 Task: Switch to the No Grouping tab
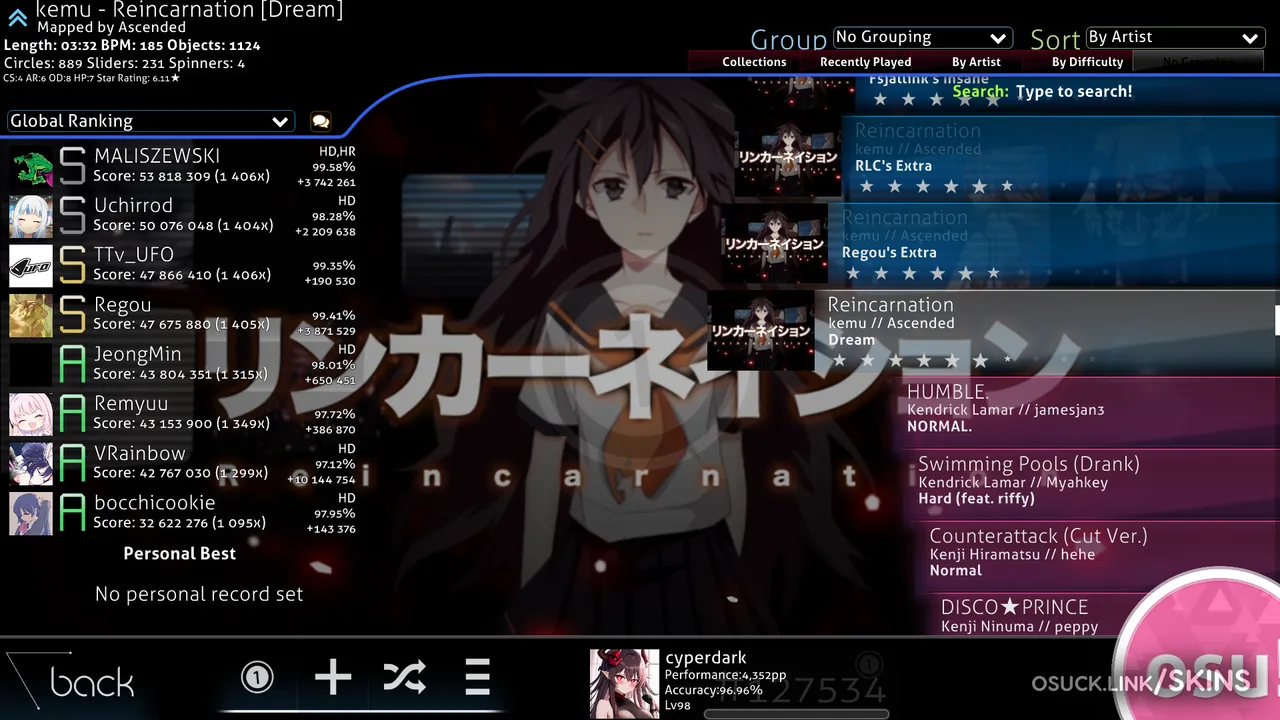tap(1198, 61)
